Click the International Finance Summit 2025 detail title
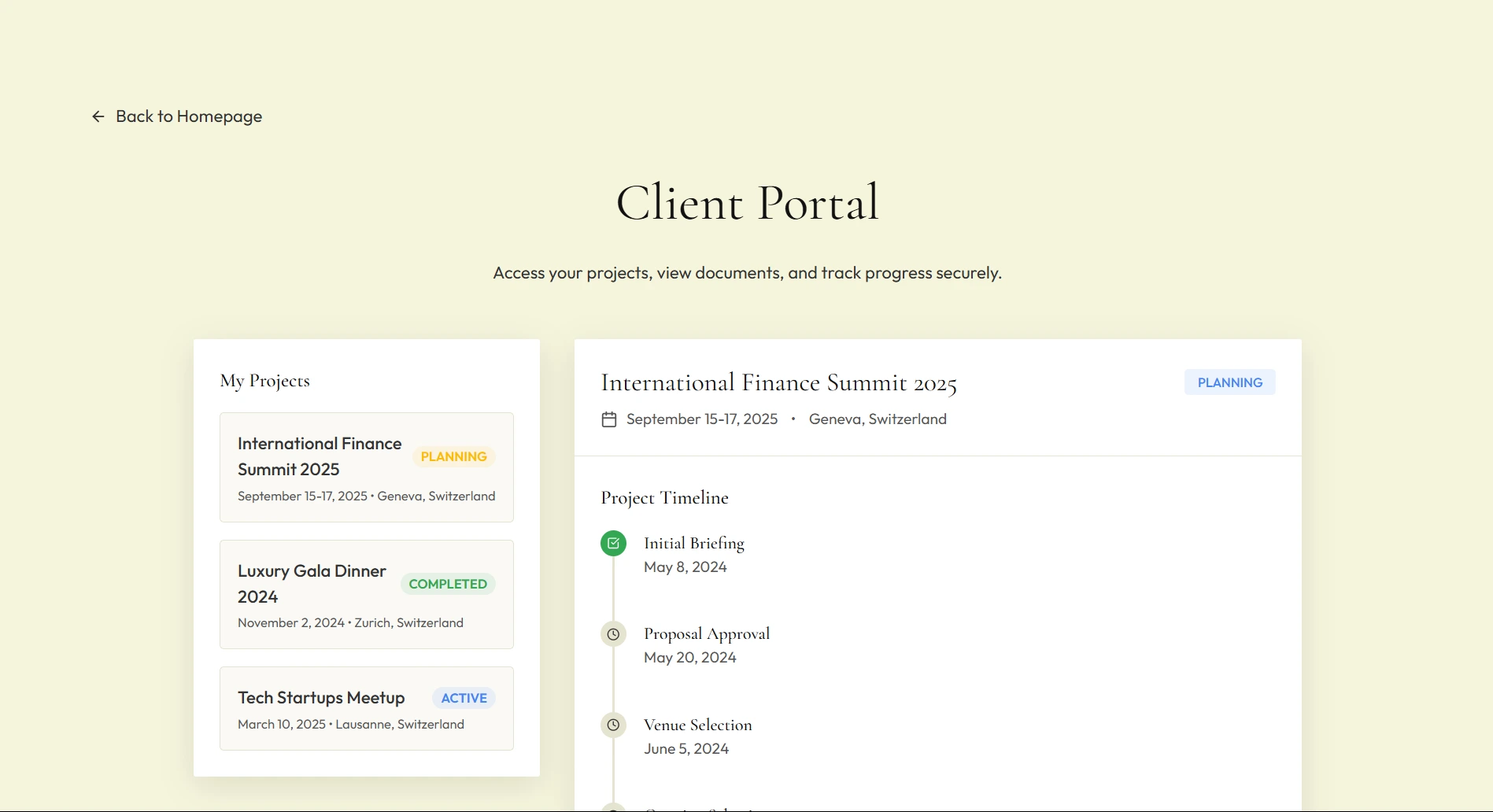Screen dimensions: 1493x812 coord(778,383)
